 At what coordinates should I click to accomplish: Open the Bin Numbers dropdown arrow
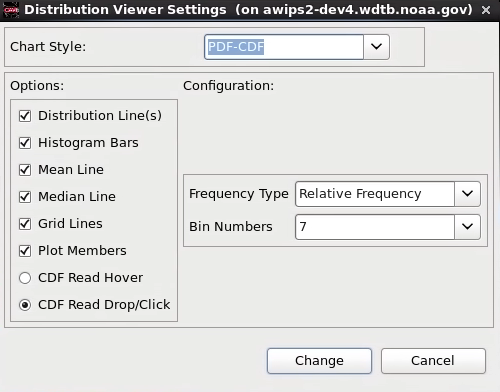[x=467, y=227]
